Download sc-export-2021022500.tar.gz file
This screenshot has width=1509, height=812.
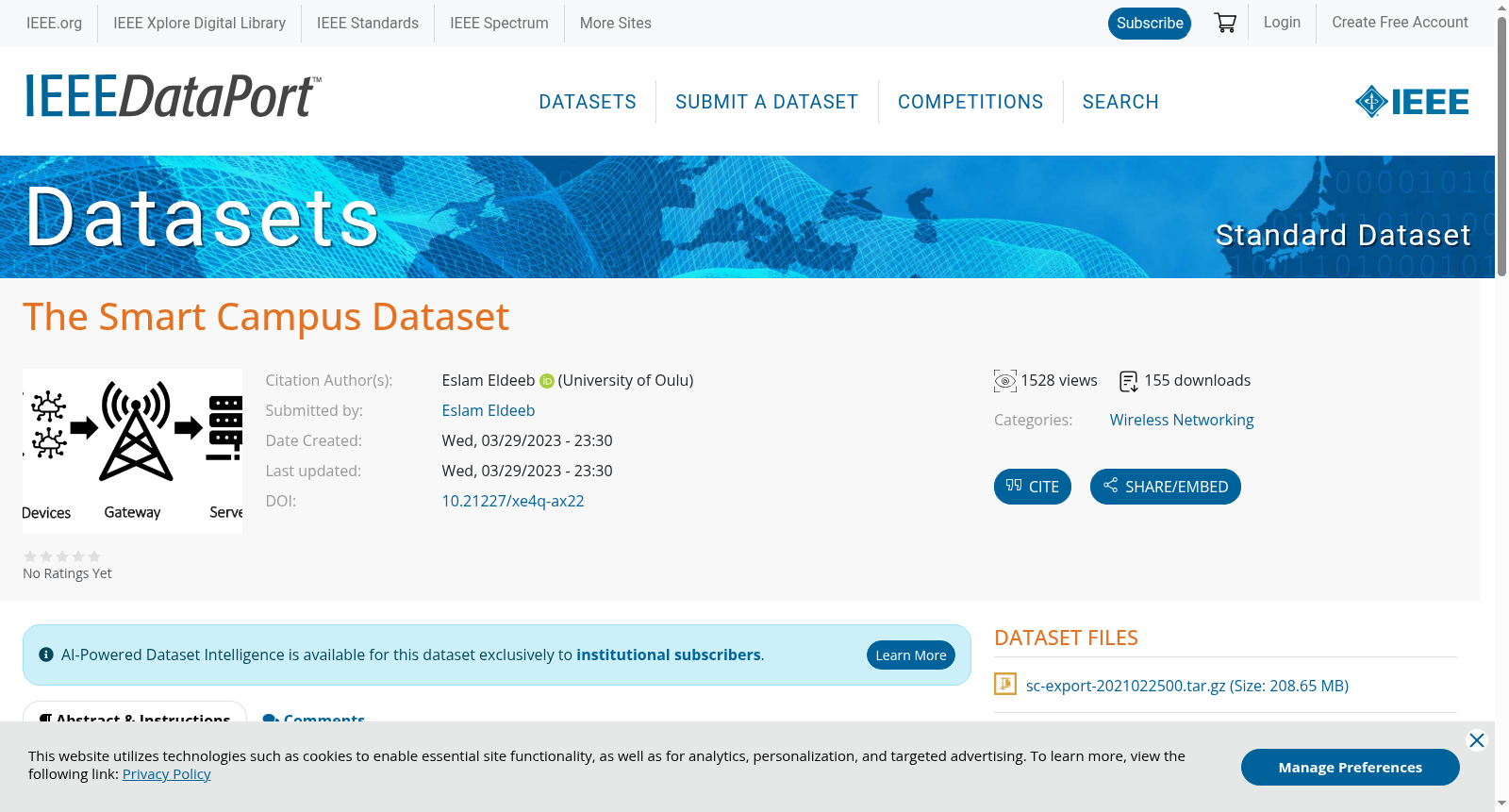pos(1187,686)
